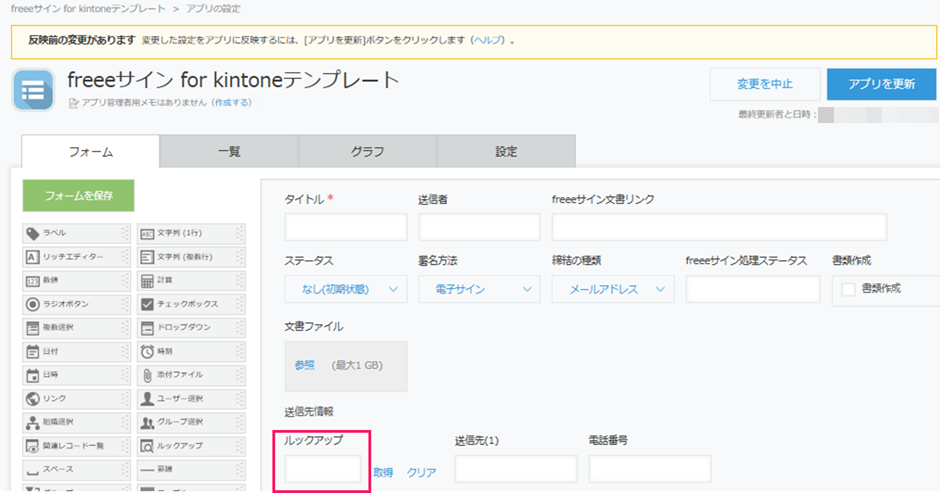Click the 文書ファイル field label
The image size is (940, 493).
point(314,326)
